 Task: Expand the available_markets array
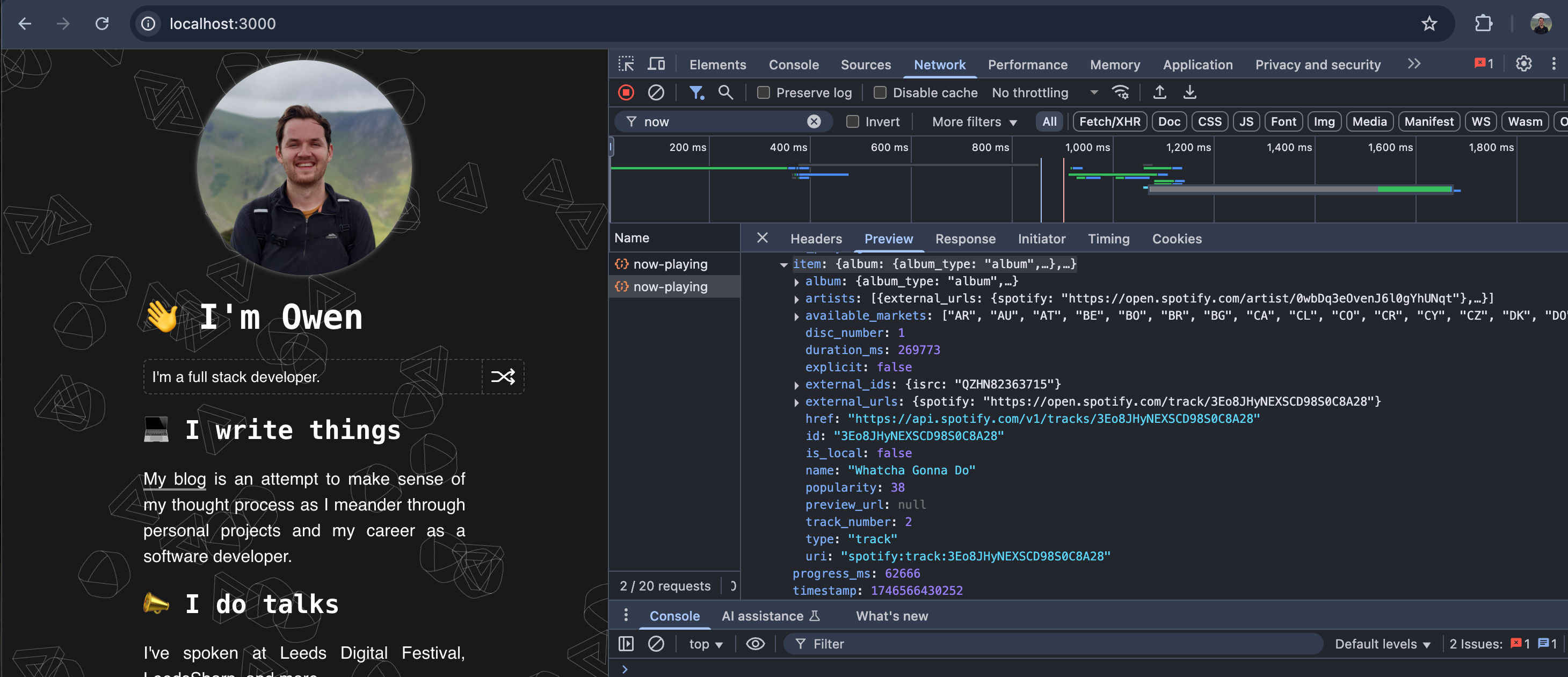(x=796, y=316)
